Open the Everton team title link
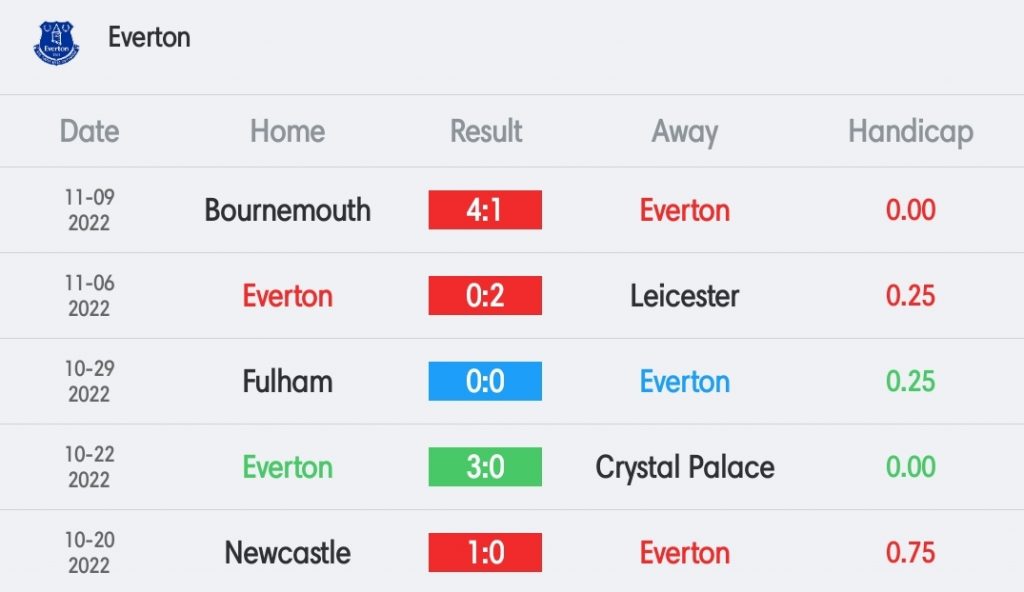This screenshot has height=592, width=1024. click(x=149, y=37)
